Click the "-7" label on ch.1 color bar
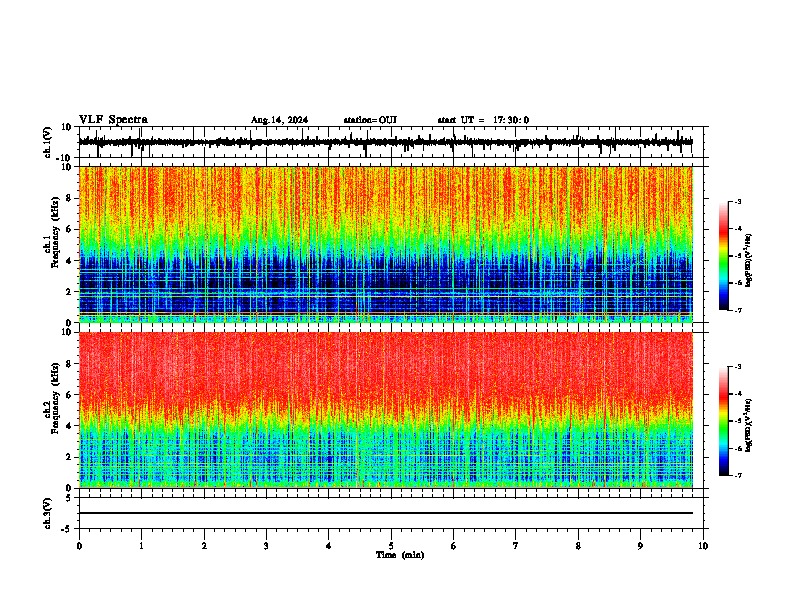This screenshot has width=792, height=612. (x=738, y=310)
